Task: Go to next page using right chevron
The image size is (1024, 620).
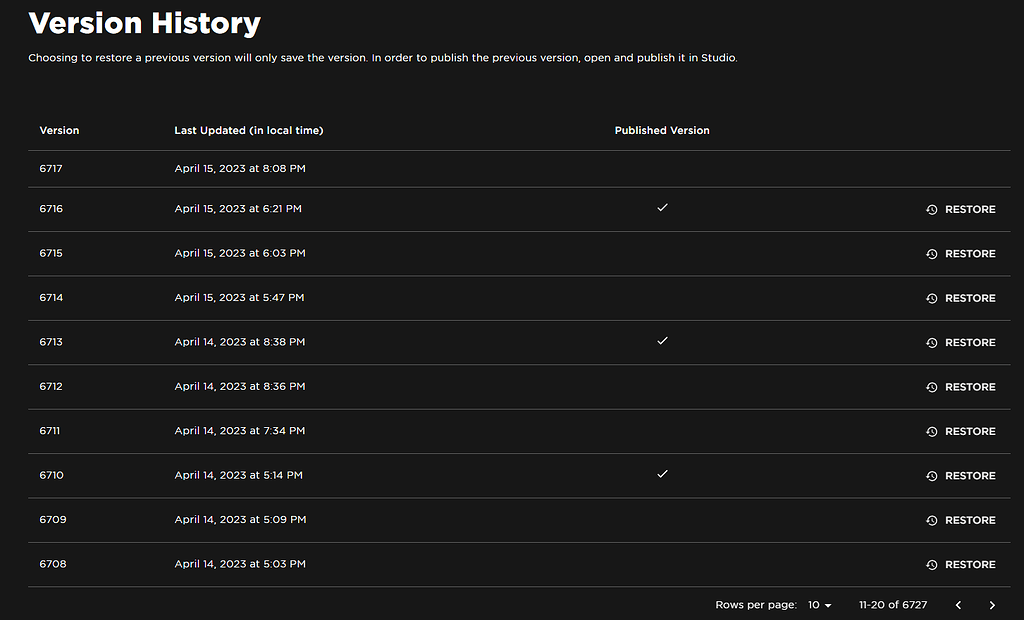Action: pyautogui.click(x=991, y=605)
